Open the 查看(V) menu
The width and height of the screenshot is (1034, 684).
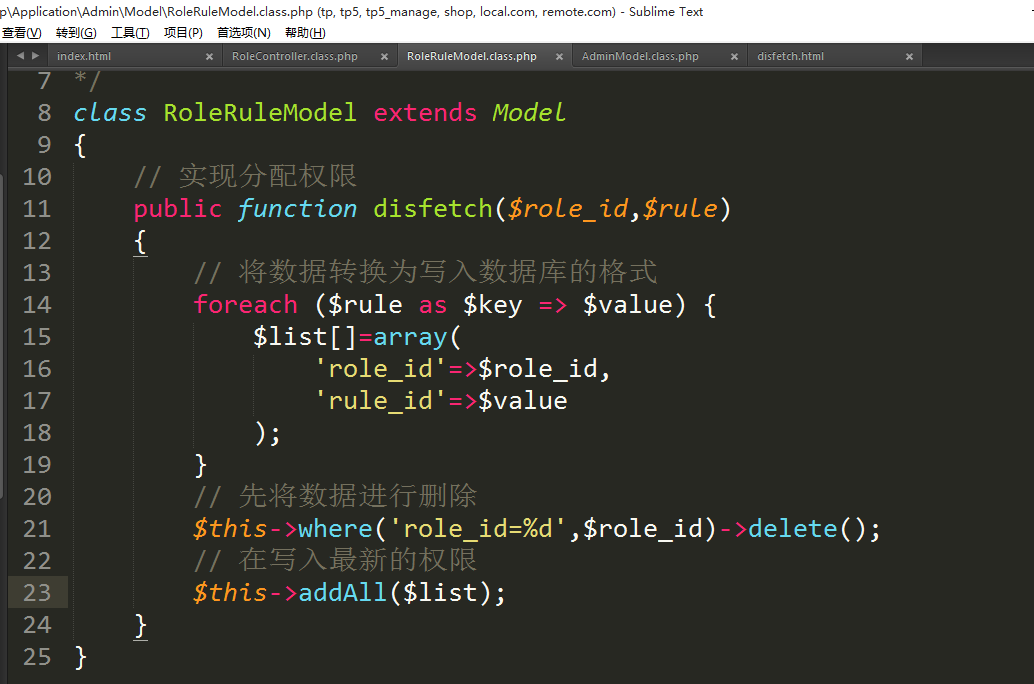point(21,33)
